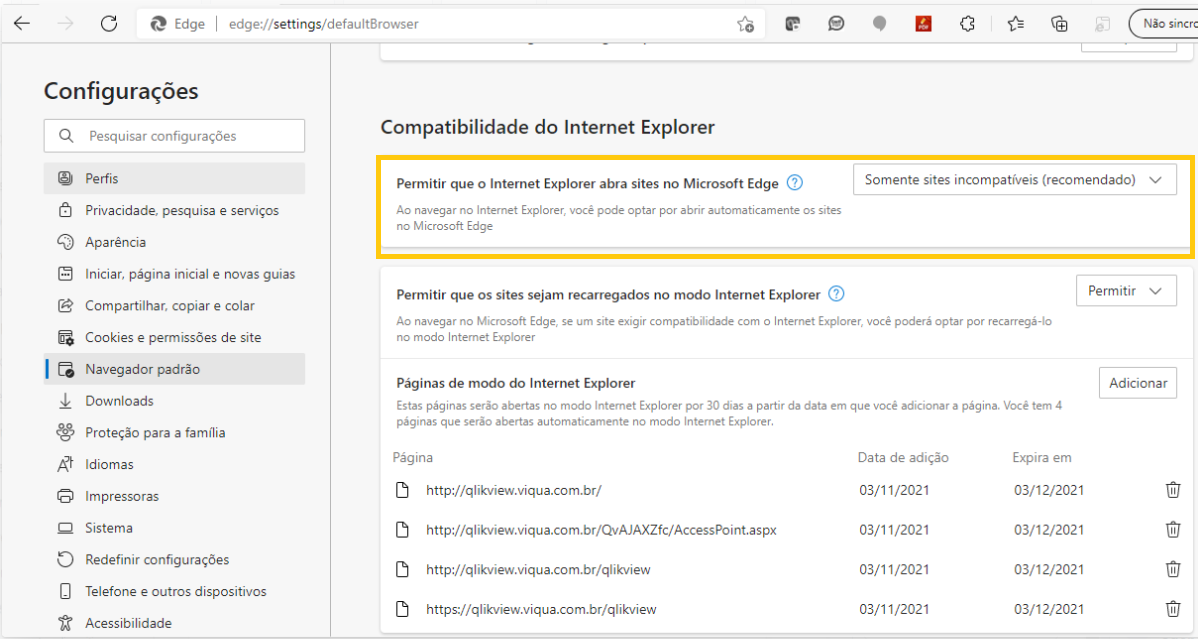Open Perfis settings section
Screen dimensions: 1198x642
tap(174, 178)
